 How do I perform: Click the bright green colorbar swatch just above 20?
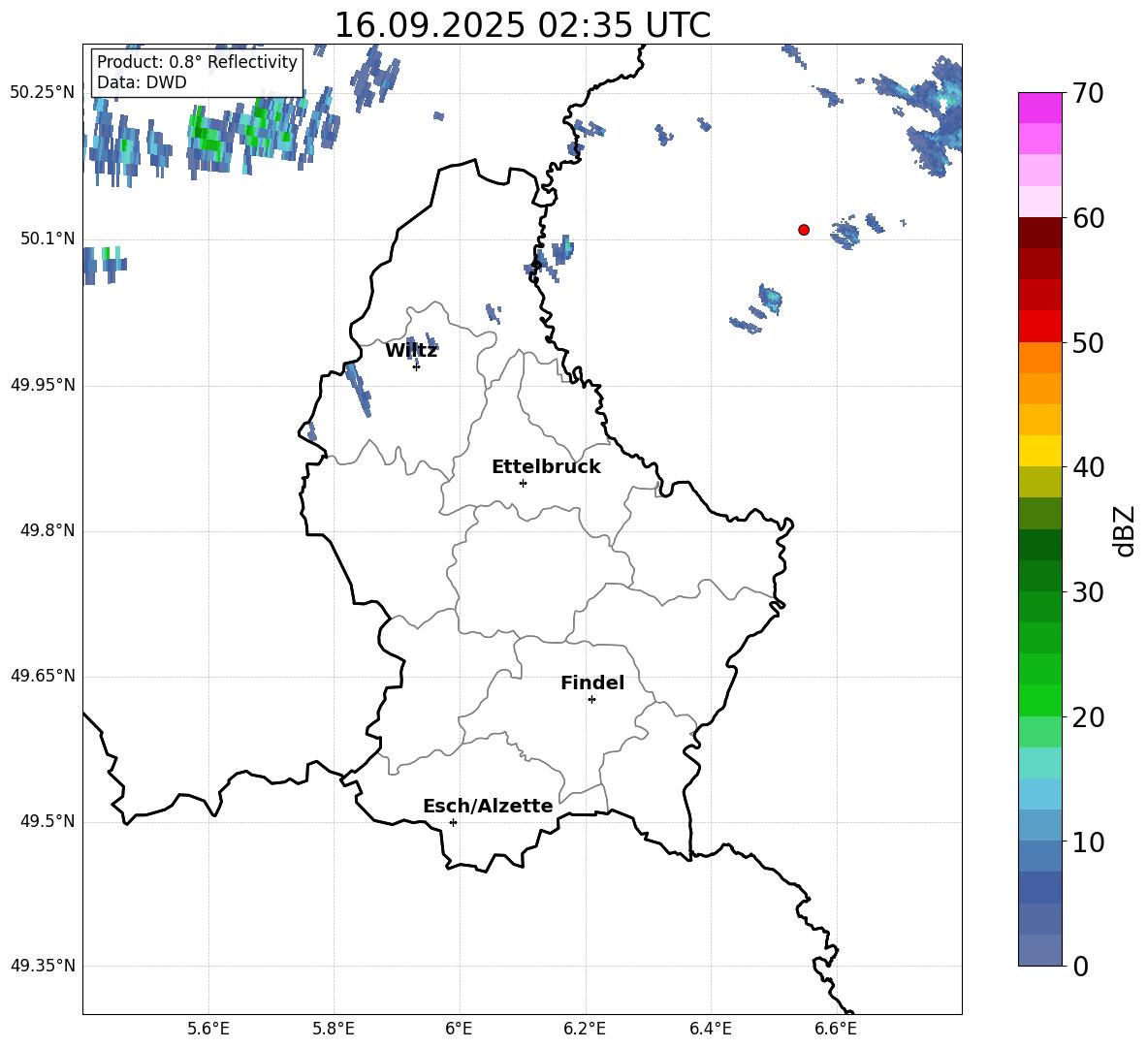point(1040,700)
